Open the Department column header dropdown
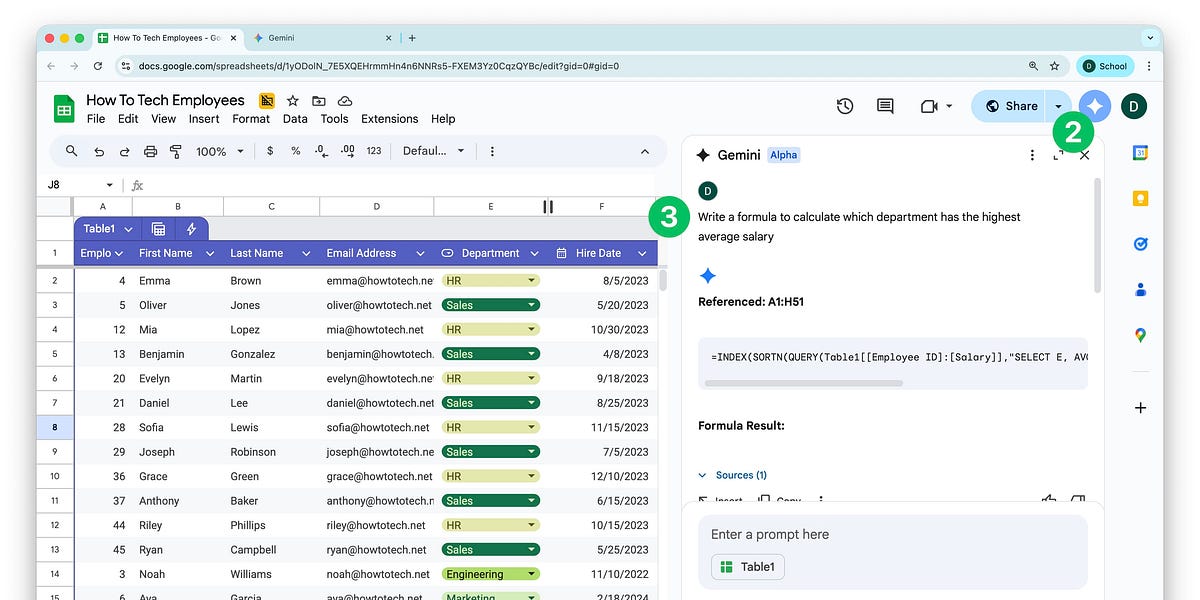The image size is (1200, 600). [535, 254]
